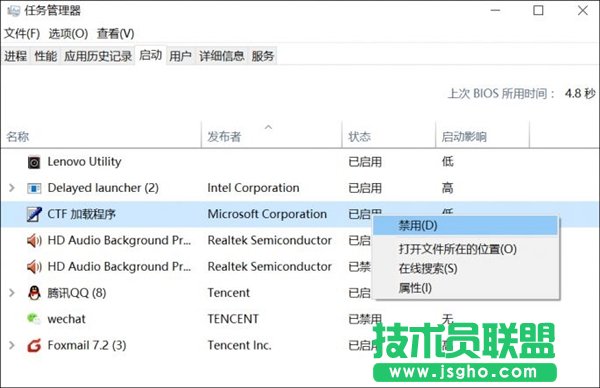Screen dimensions: 600x388
Task: Select the CTF 加载程序 name text
Action: coord(81,214)
